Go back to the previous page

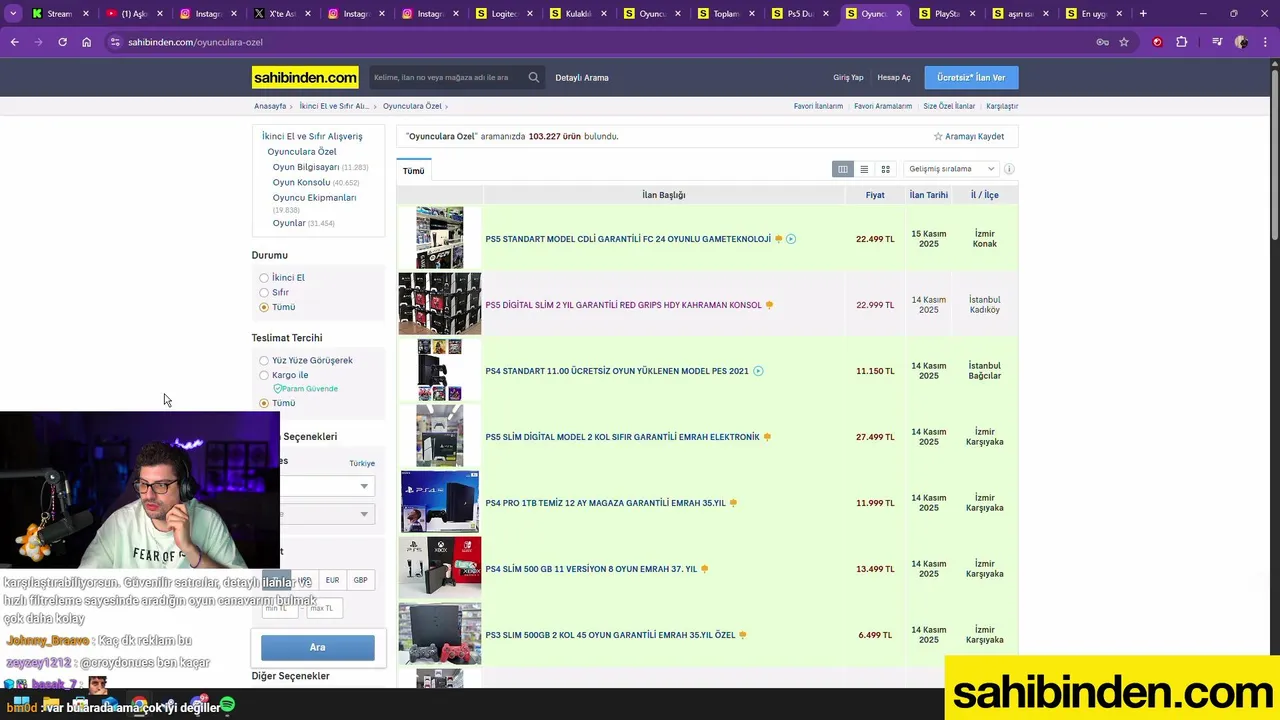14,42
